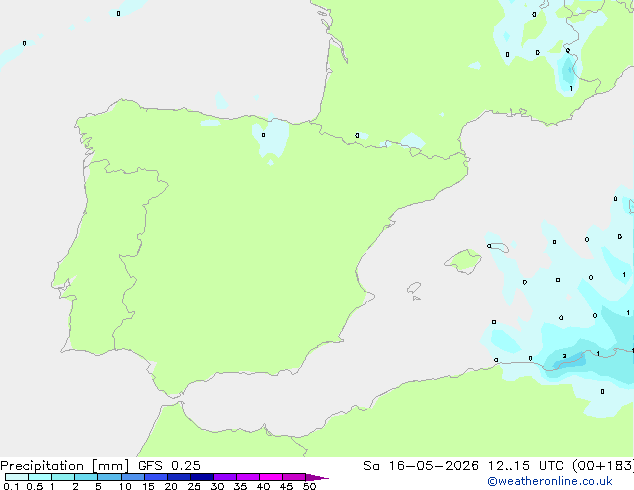Click legend swatch between 0.5 and 1

pos(40,477)
